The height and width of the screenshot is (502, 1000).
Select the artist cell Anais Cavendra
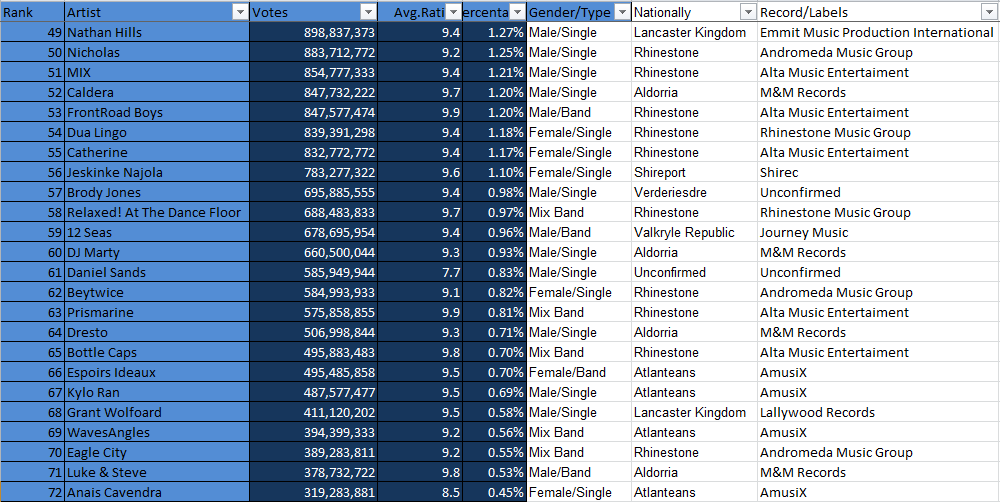tap(156, 493)
